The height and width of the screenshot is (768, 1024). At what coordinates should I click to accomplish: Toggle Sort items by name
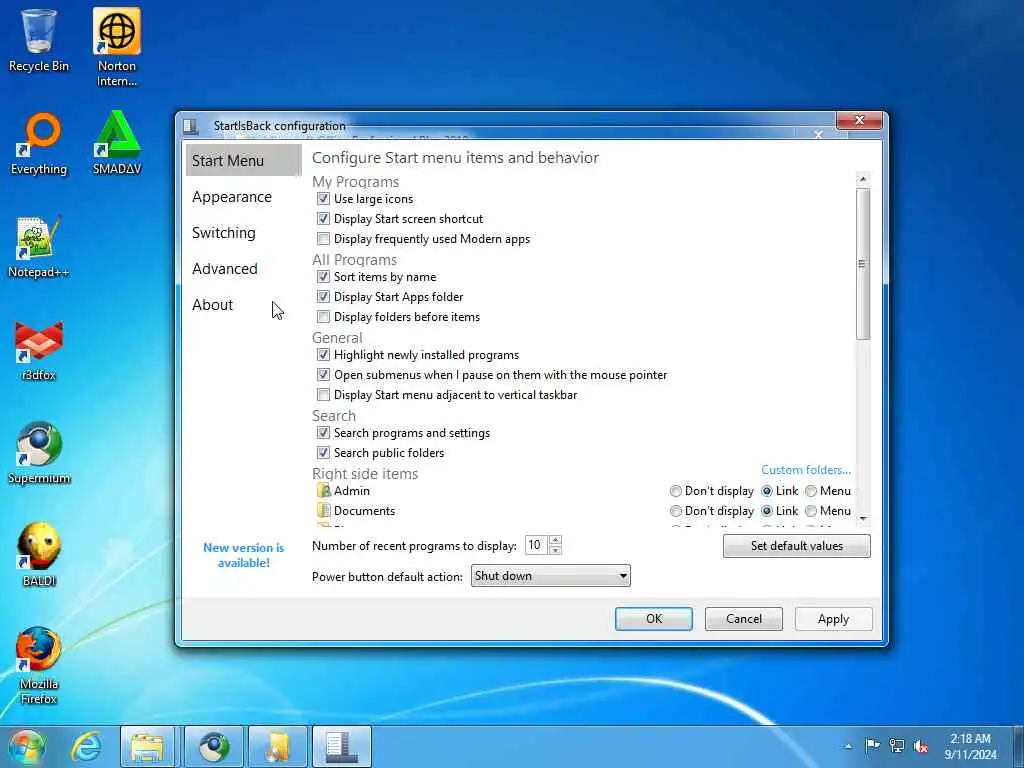point(323,277)
